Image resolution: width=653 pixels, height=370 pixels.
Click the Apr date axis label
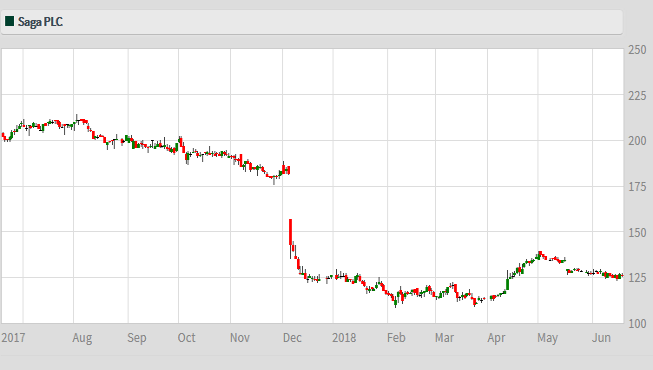pyautogui.click(x=496, y=338)
